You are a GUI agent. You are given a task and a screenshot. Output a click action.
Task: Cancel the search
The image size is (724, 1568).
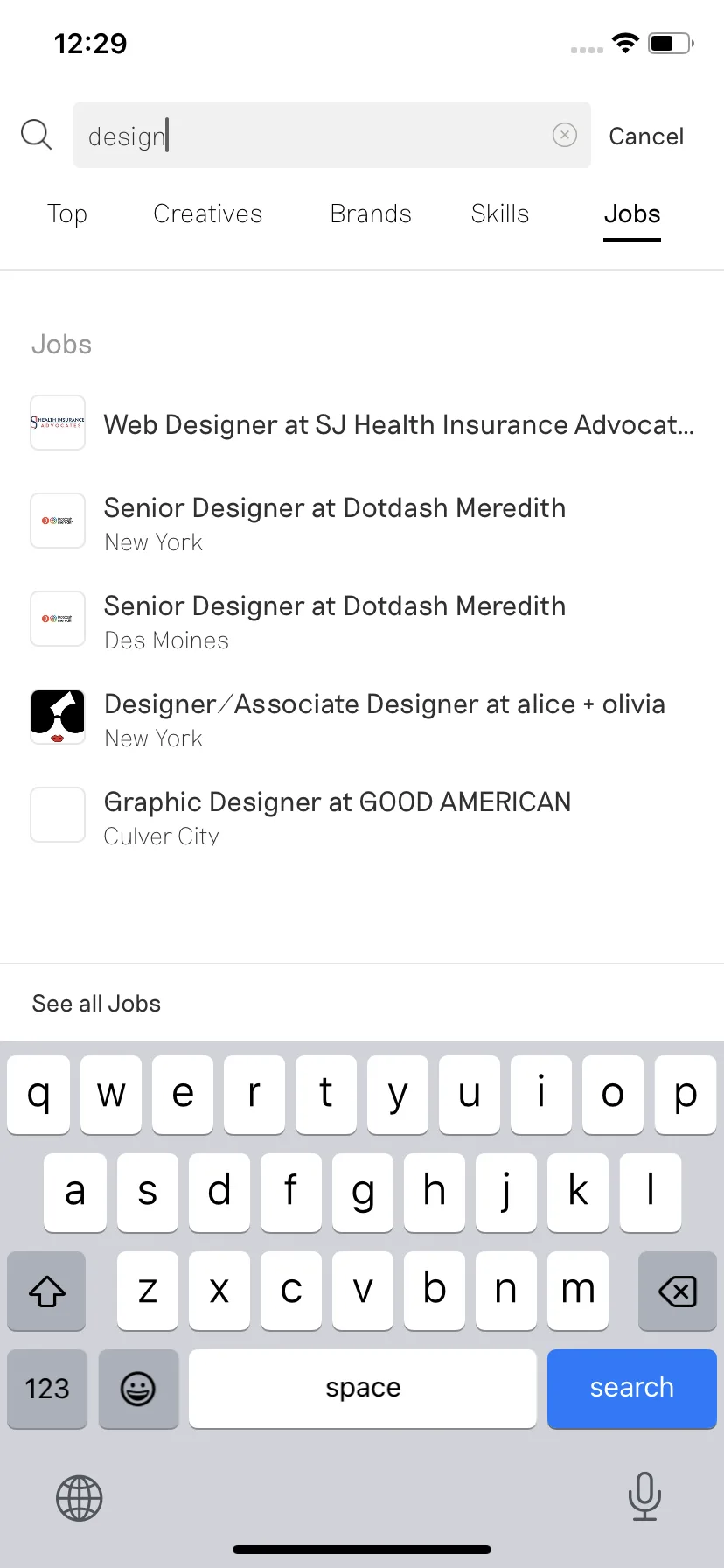click(646, 136)
